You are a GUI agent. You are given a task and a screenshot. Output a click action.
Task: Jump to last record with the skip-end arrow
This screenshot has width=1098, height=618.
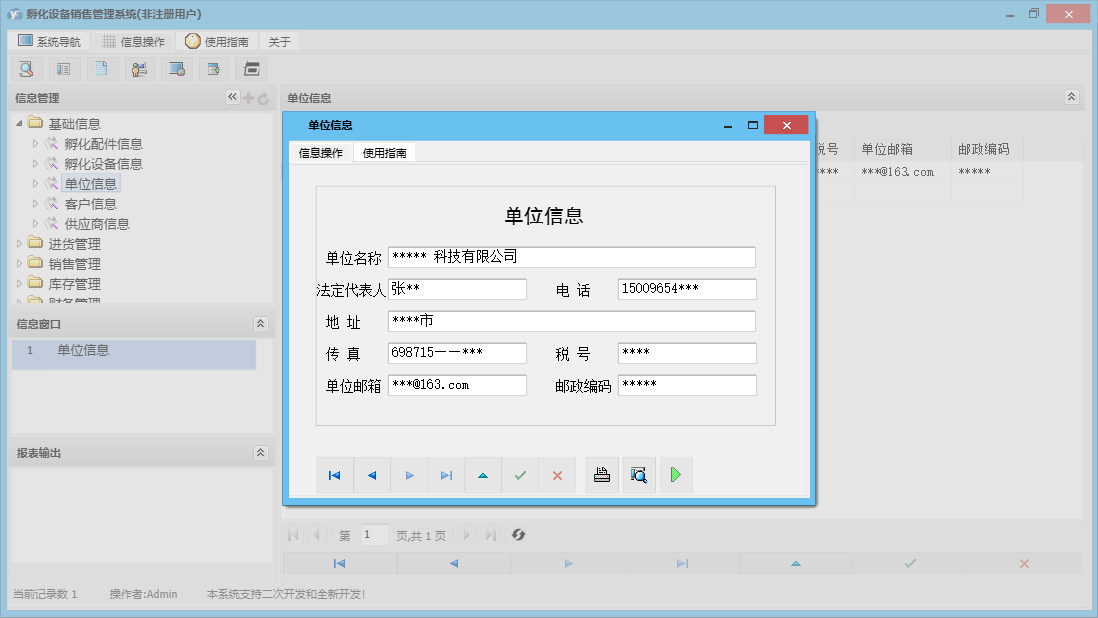click(x=445, y=475)
